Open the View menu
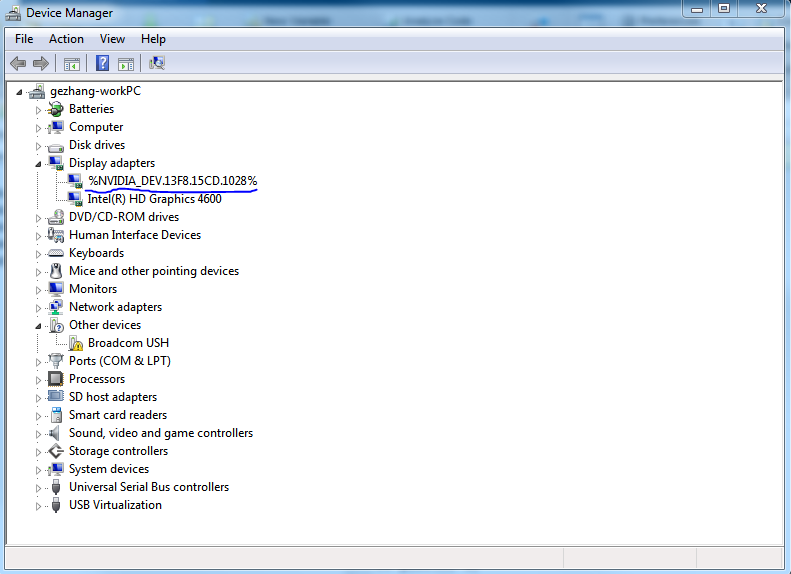This screenshot has height=574, width=791. coord(112,39)
